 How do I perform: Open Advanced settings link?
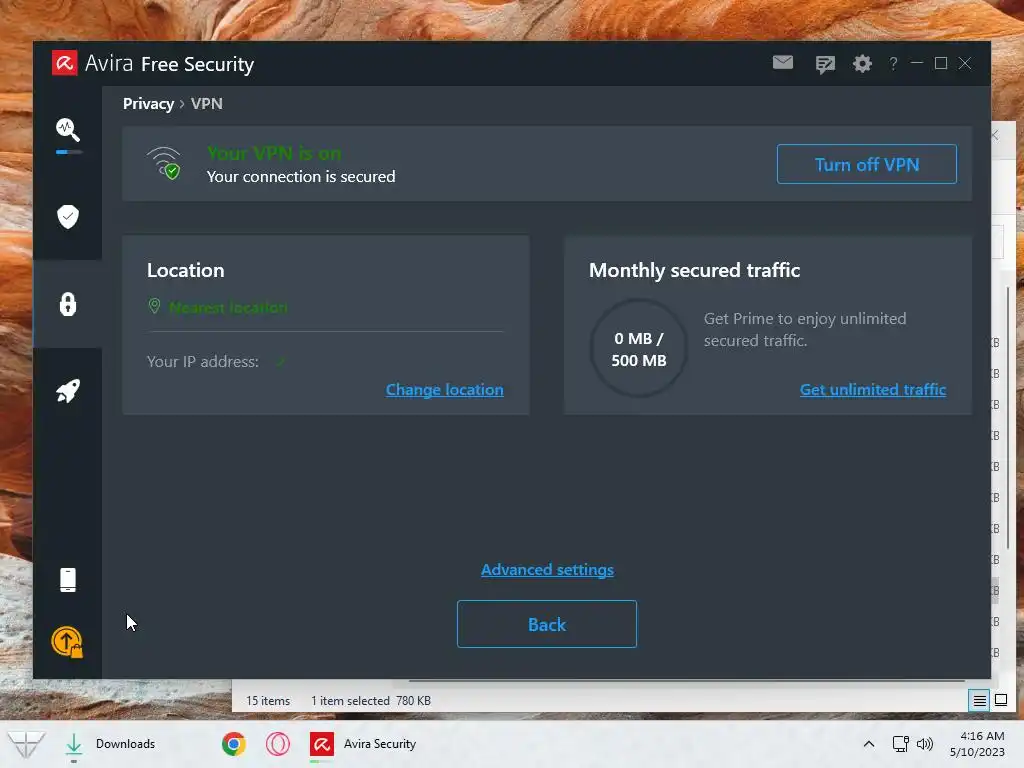pos(547,570)
